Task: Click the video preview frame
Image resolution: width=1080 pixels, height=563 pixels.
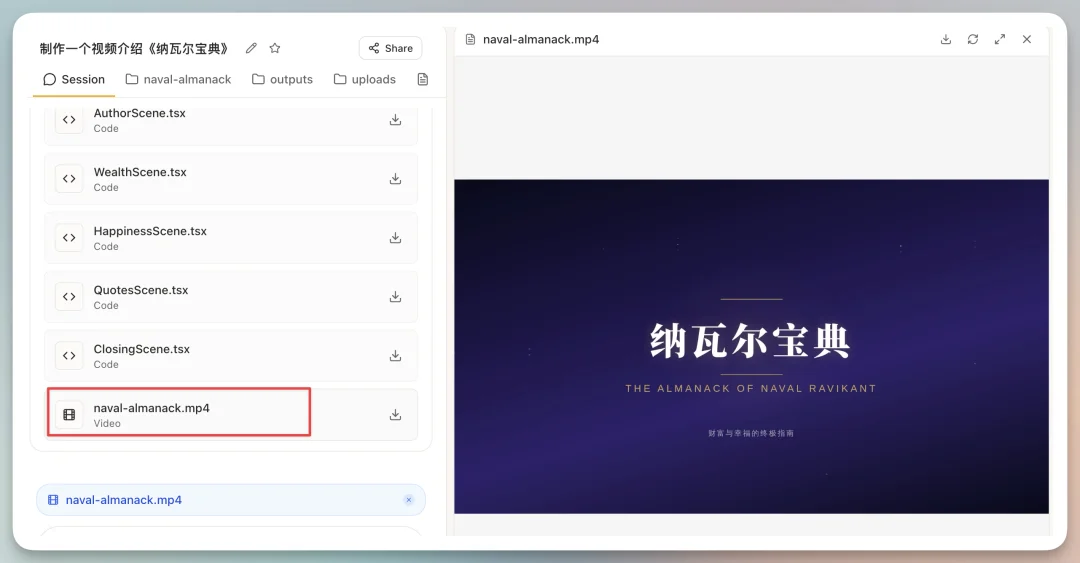Action: point(751,347)
